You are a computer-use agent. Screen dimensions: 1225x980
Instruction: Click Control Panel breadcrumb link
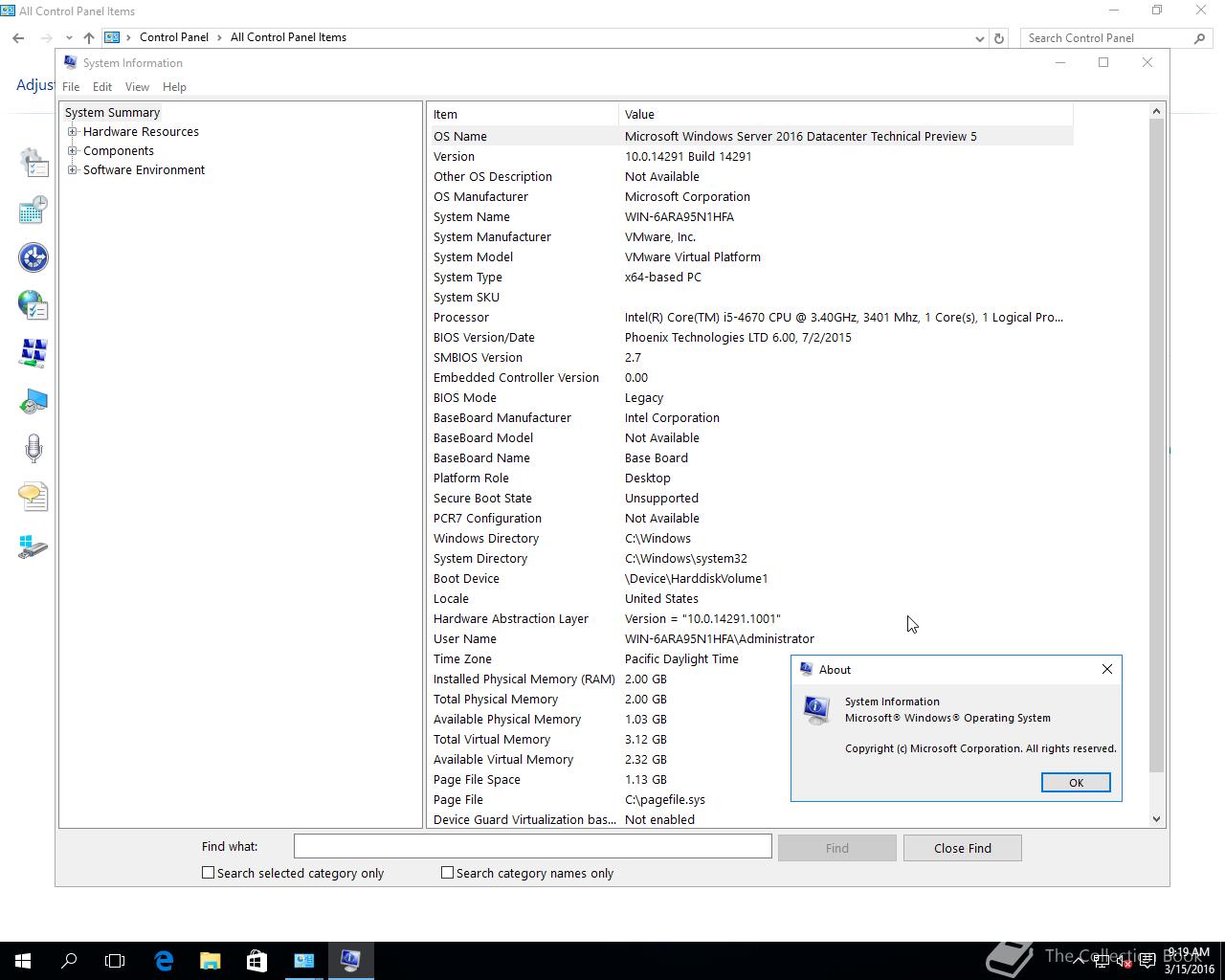point(174,37)
